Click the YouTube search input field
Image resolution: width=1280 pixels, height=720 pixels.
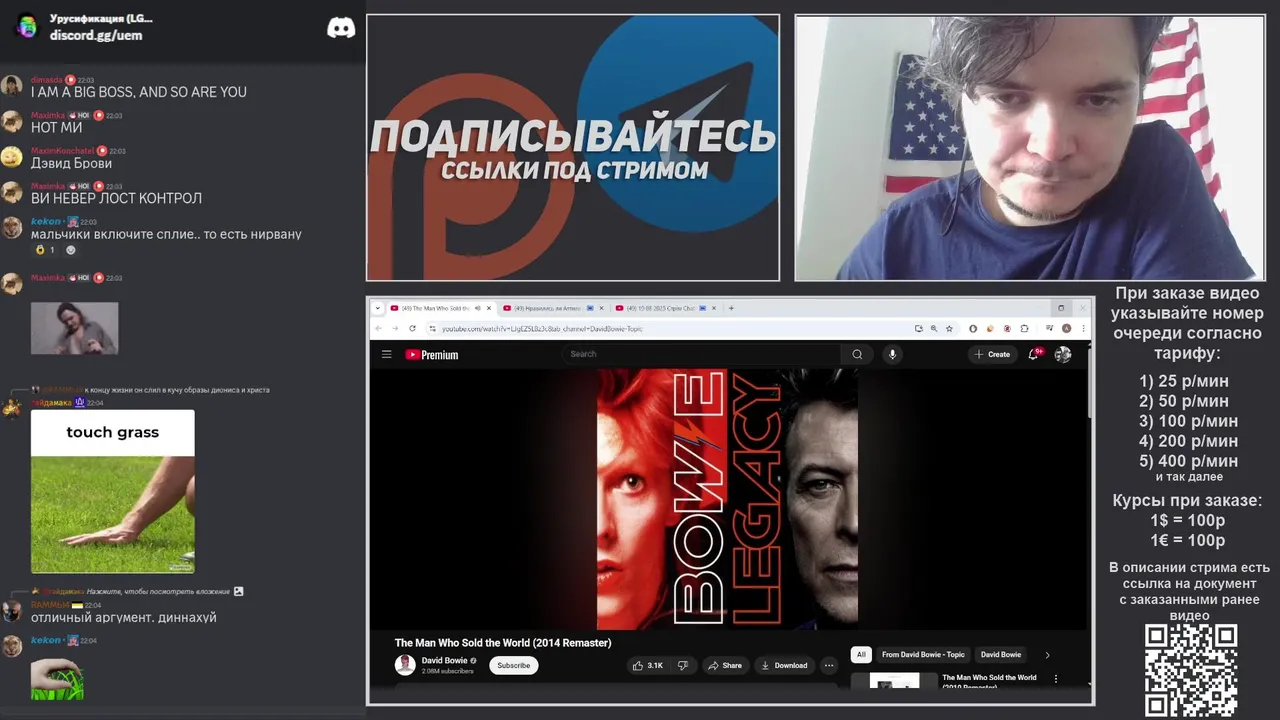700,354
